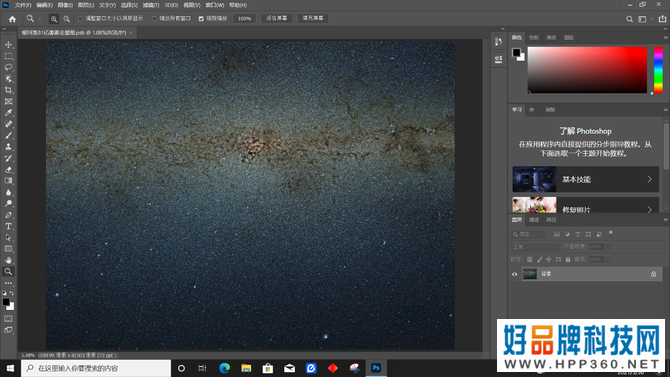Uncheck the scrubby zoom checkbox
The height and width of the screenshot is (377, 670).
(x=201, y=19)
